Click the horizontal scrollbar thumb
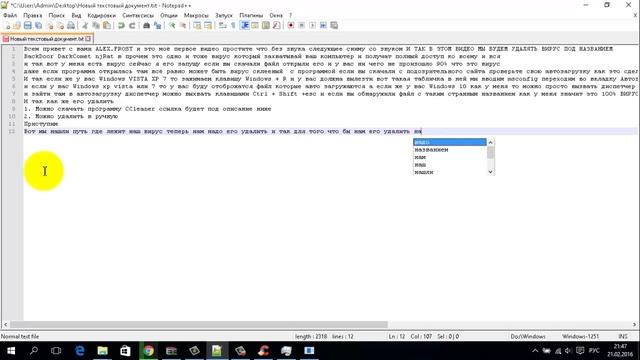This screenshot has width=640, height=360. point(198,324)
